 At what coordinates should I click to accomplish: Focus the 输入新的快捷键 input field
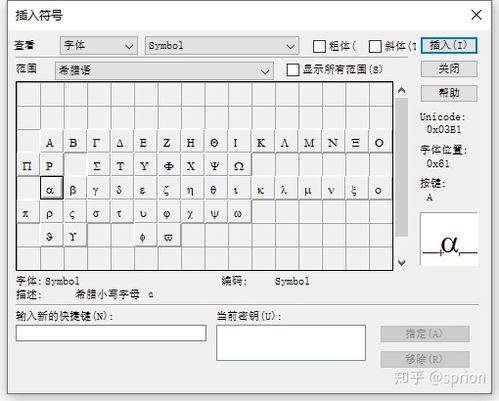coord(111,333)
